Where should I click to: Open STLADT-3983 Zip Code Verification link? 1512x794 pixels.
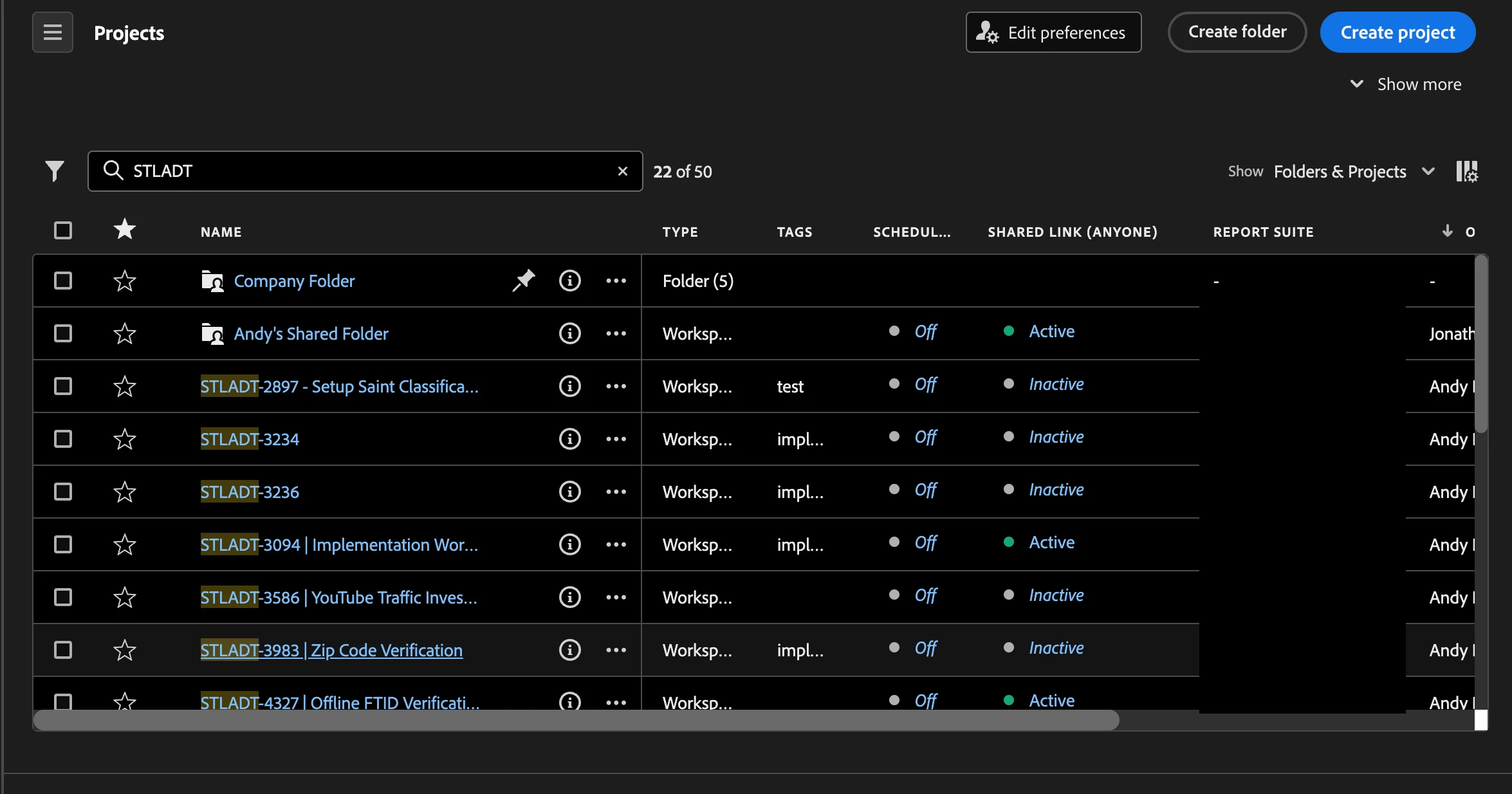point(331,650)
